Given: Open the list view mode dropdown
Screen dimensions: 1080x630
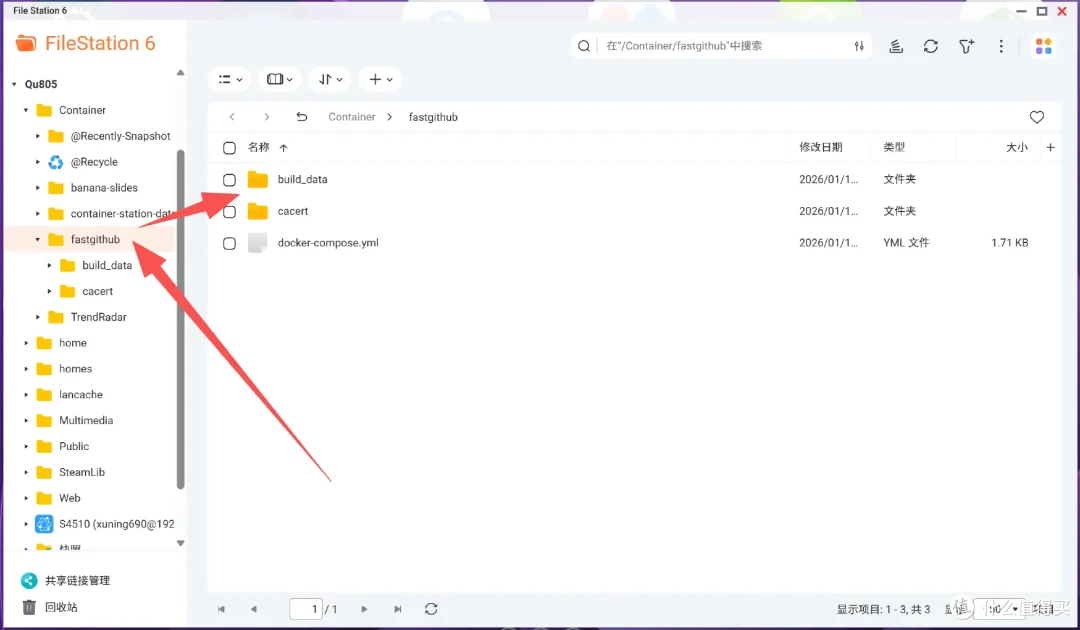Looking at the screenshot, I should (x=230, y=79).
